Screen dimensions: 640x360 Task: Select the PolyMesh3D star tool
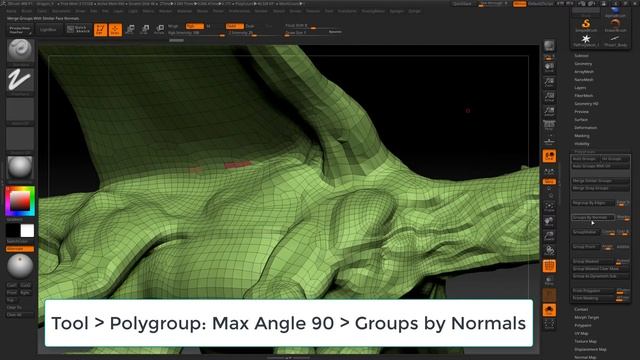pyautogui.click(x=586, y=40)
